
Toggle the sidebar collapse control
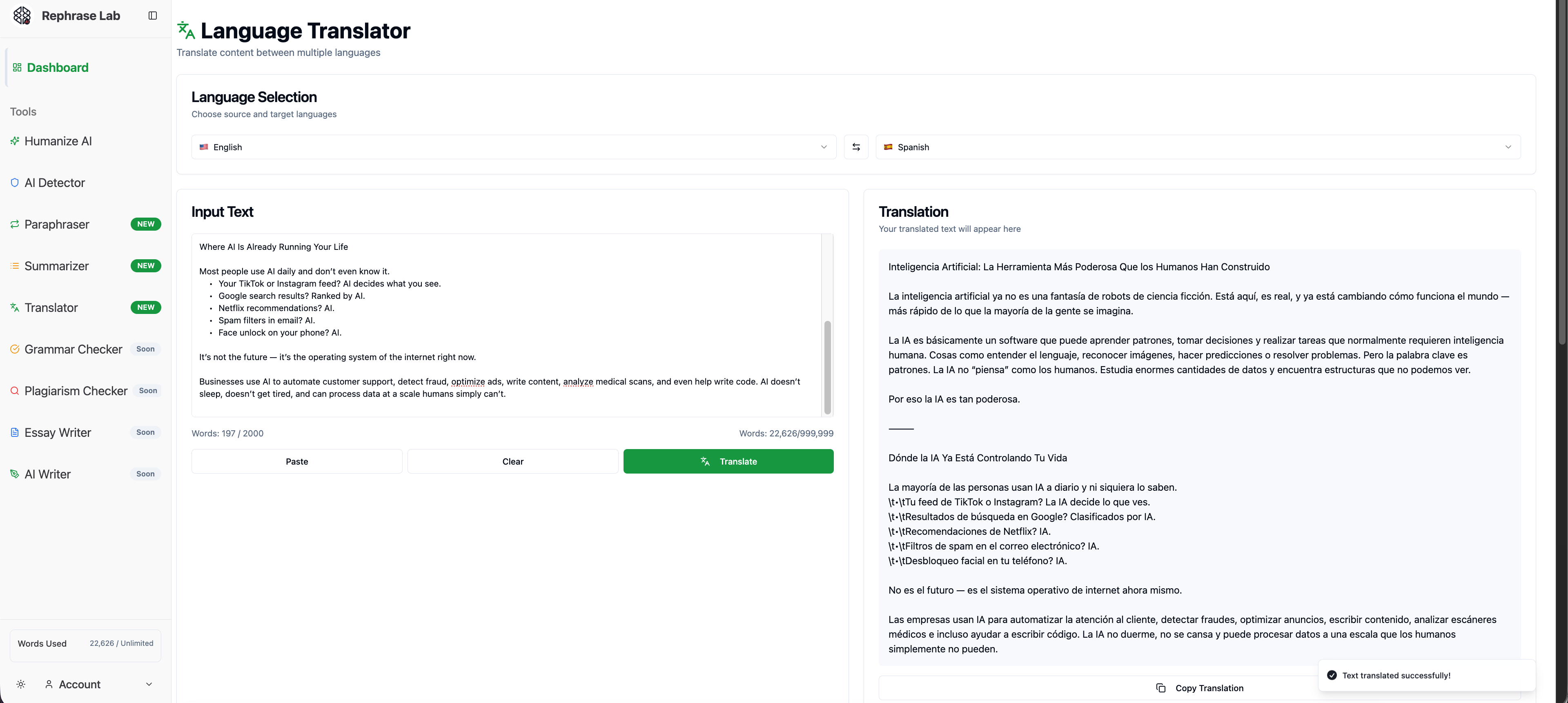[152, 15]
